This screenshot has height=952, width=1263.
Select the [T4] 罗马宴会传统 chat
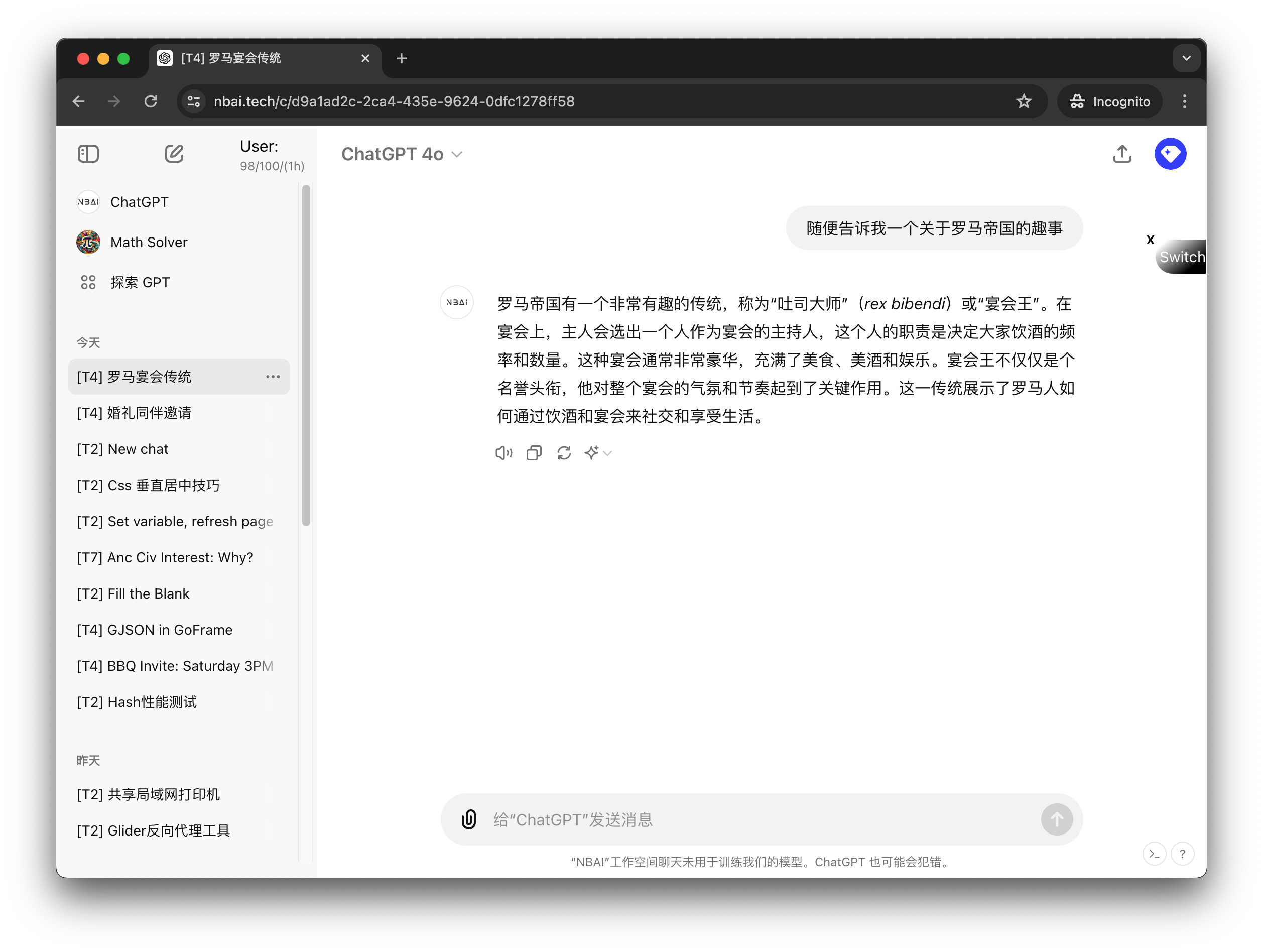pos(179,377)
